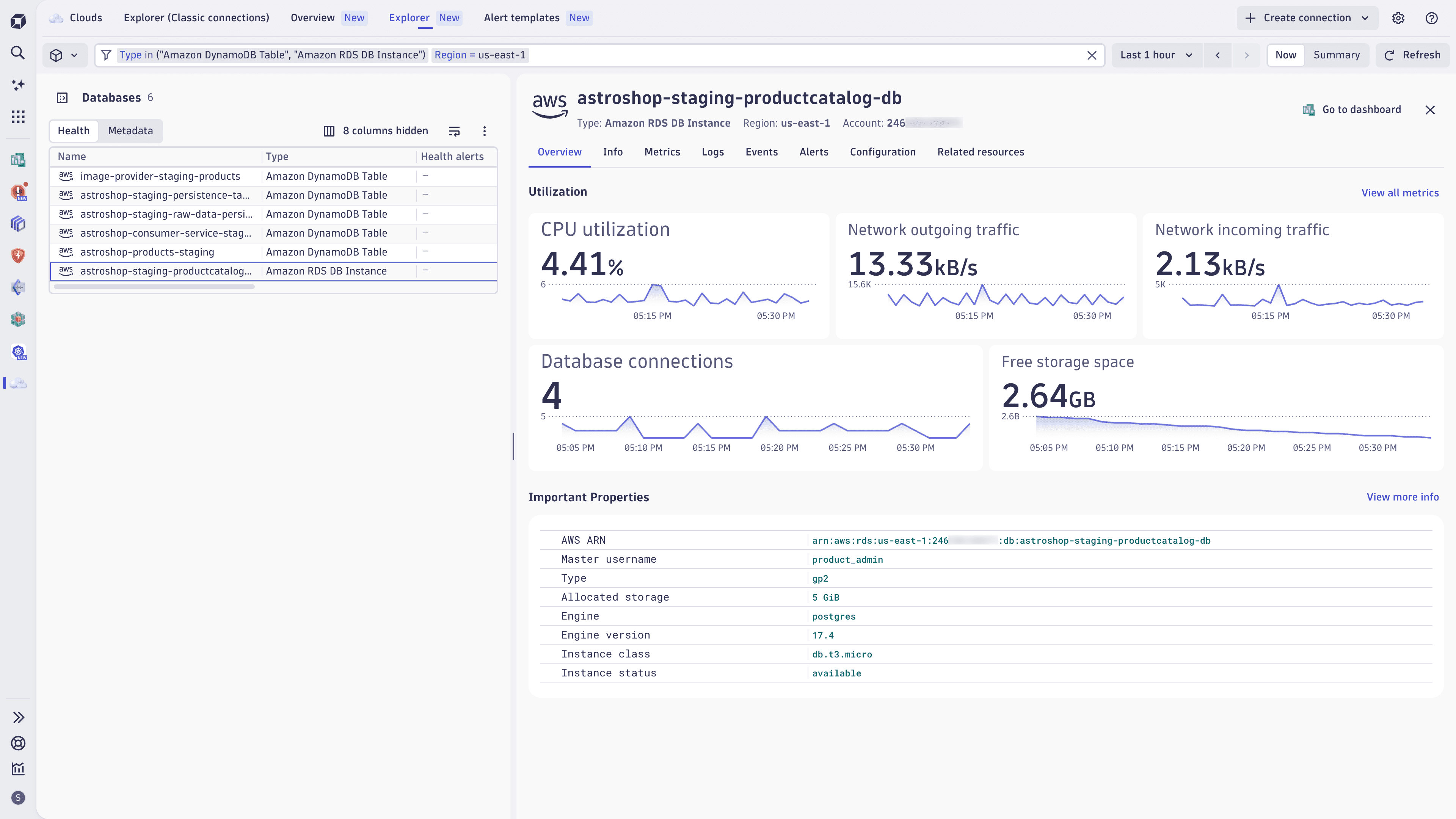This screenshot has height=819, width=1456.
Task: Expand the sidebar with double-chevron icon
Action: click(18, 717)
